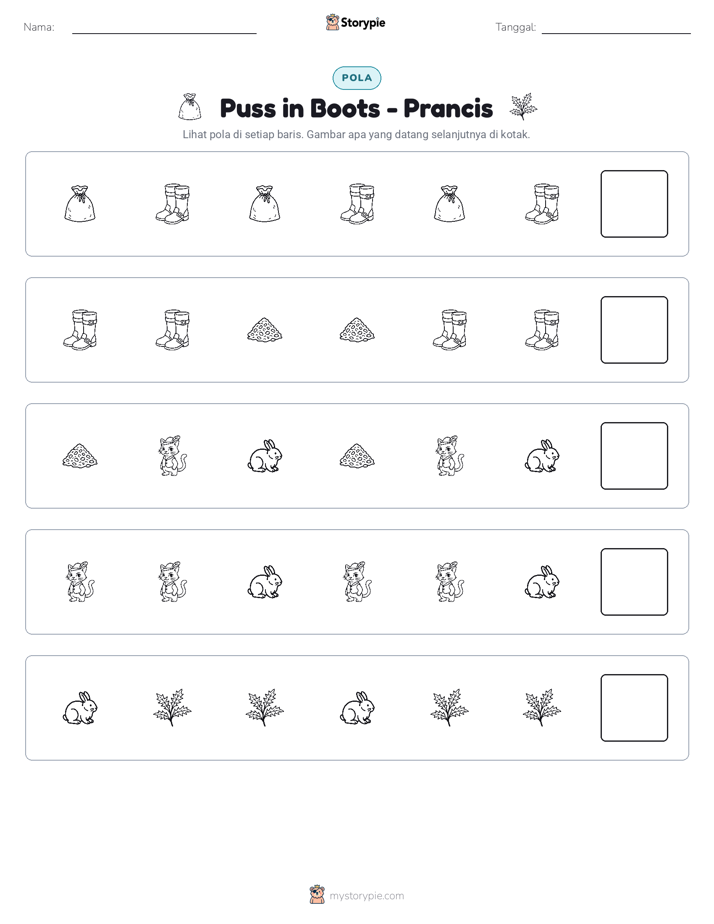
Task: Click the first sack in row one
Action: tap(80, 204)
